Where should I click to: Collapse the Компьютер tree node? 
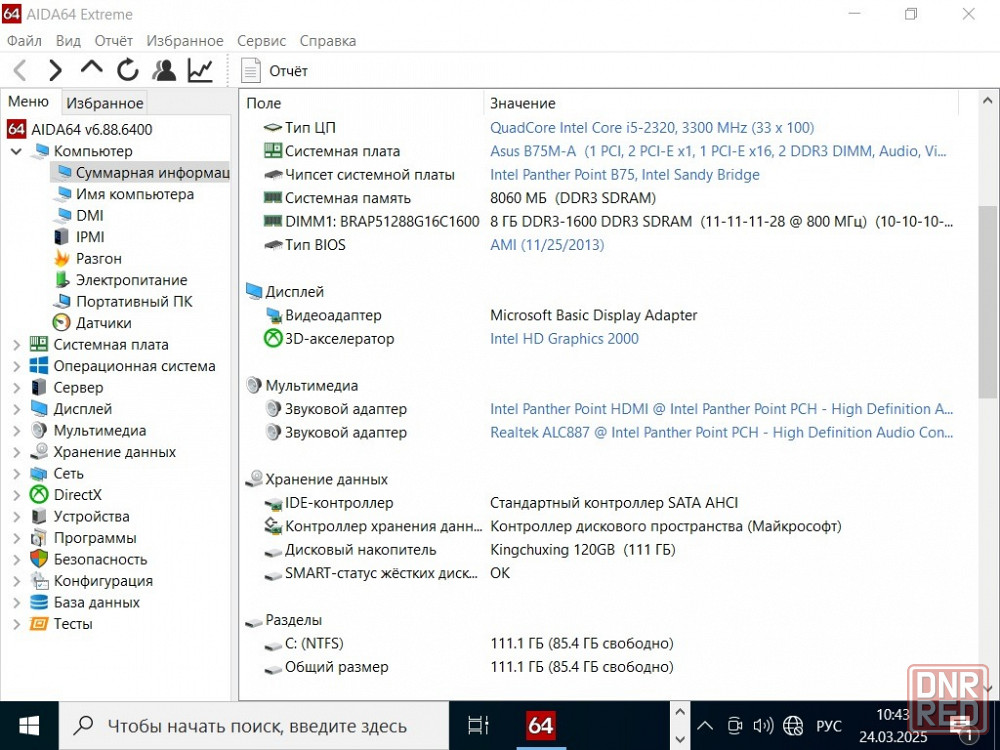[17, 151]
